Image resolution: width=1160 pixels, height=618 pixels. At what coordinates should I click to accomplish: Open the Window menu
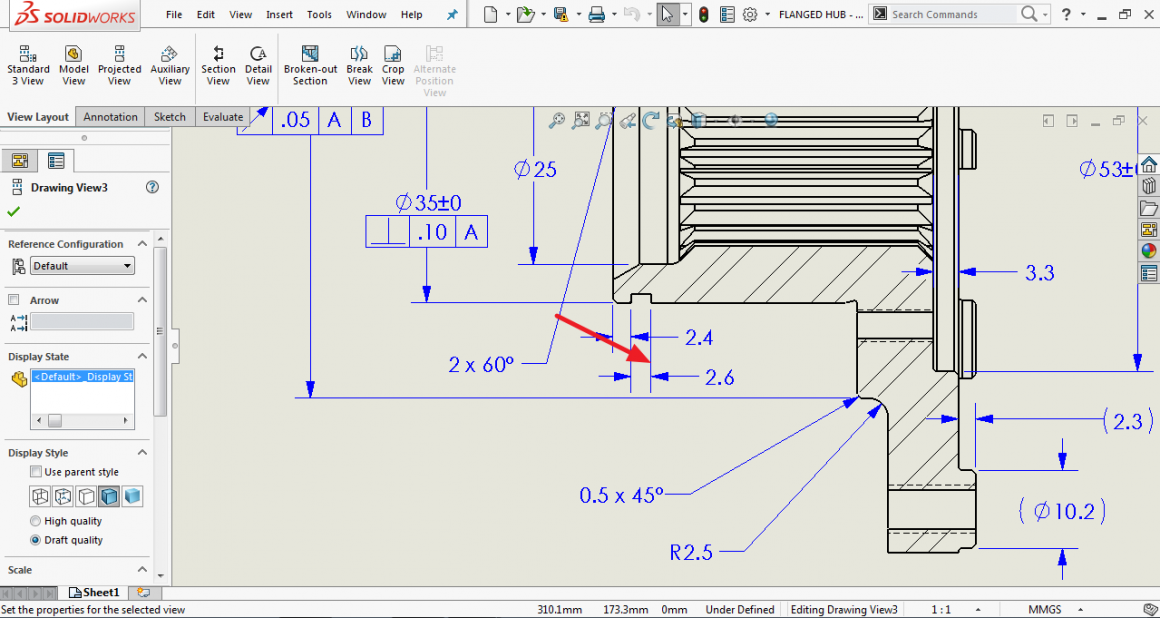click(x=366, y=14)
